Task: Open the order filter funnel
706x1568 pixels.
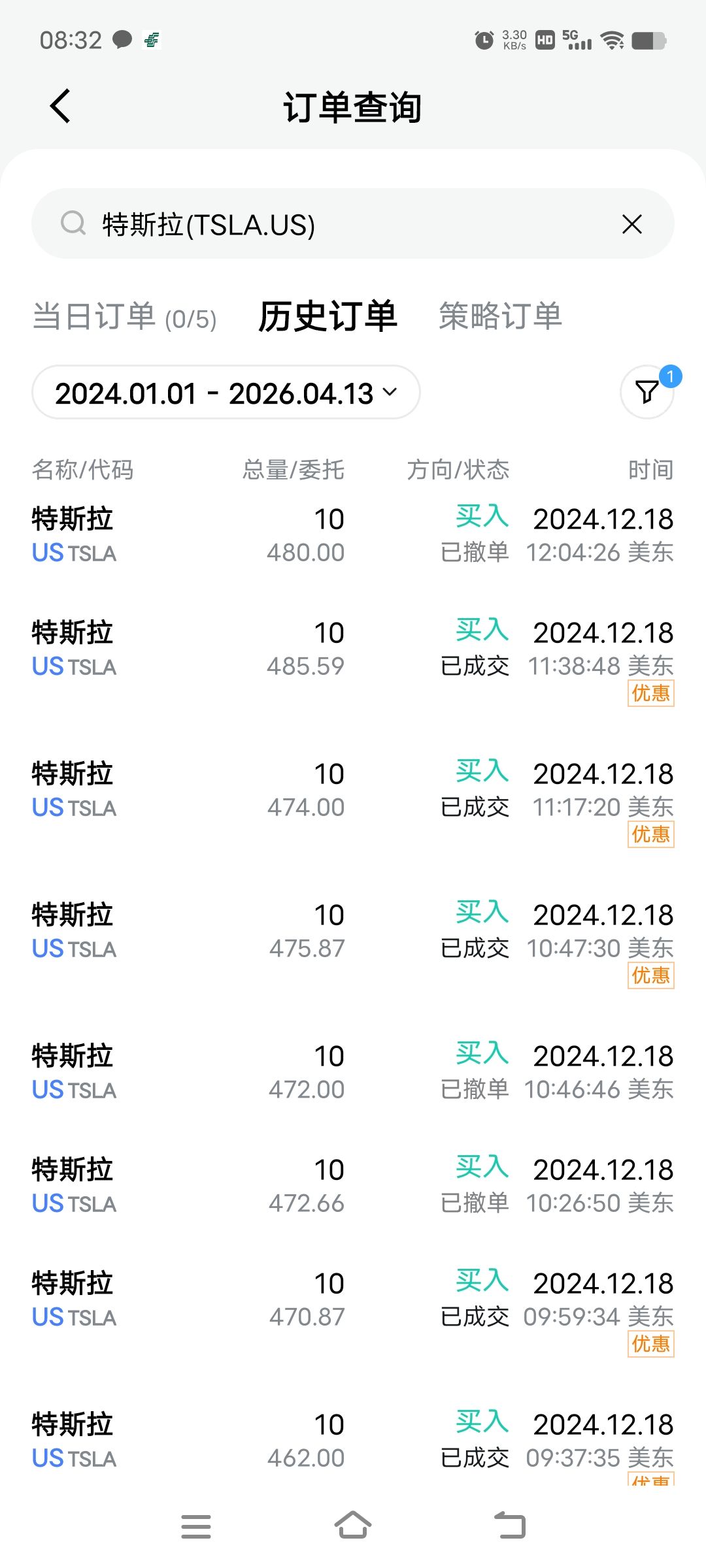Action: (647, 392)
